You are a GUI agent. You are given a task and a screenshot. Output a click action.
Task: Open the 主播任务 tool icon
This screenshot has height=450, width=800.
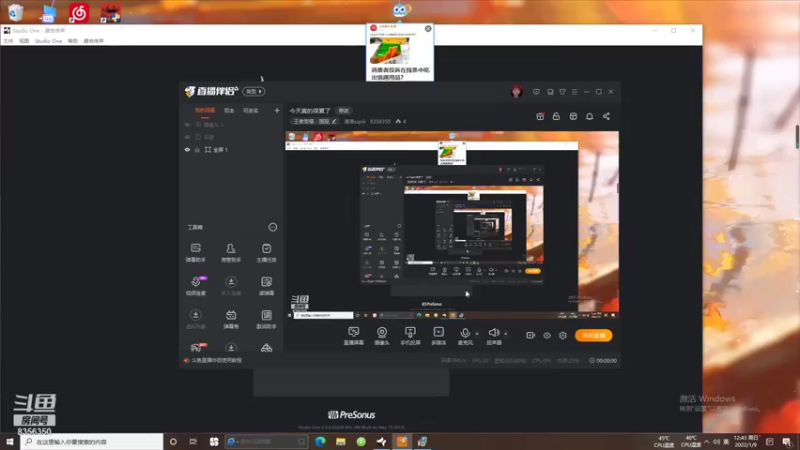266,252
